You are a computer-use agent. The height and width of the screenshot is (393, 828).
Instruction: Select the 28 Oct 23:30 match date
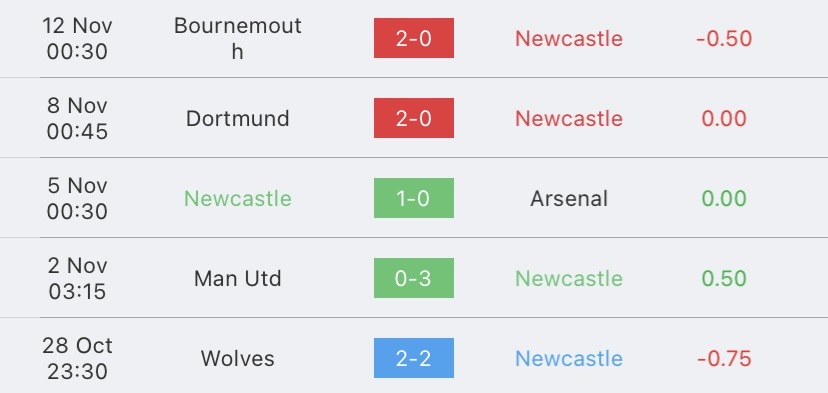coord(77,358)
